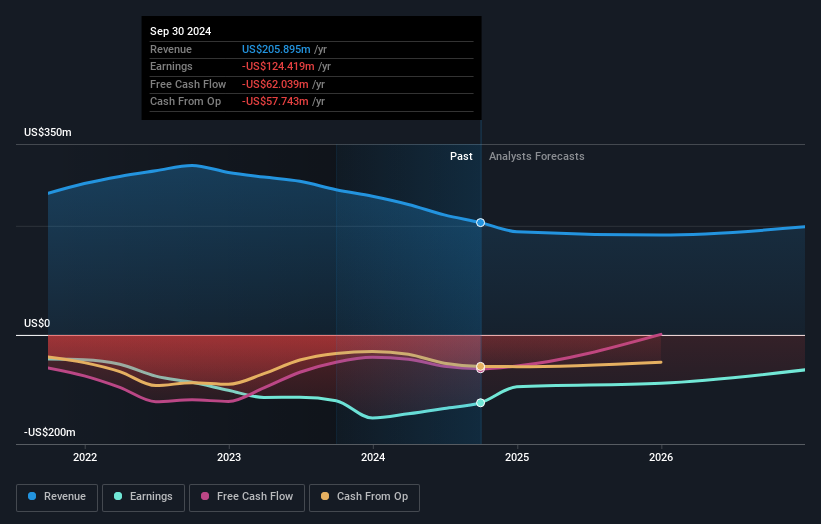Viewport: 821px width, 524px height.
Task: Click the Earnings data point on teal line
Action: click(480, 403)
